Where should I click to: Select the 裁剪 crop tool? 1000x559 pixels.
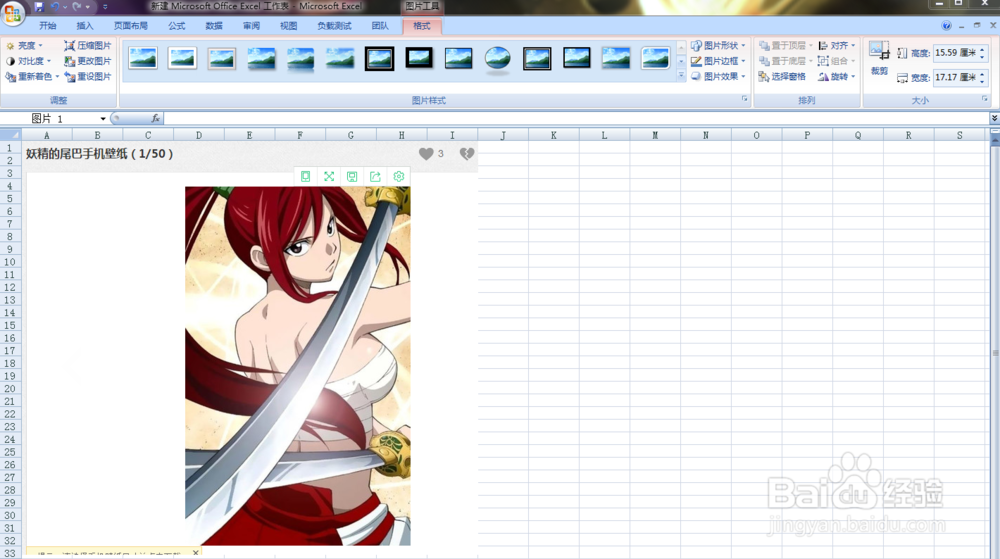point(879,59)
